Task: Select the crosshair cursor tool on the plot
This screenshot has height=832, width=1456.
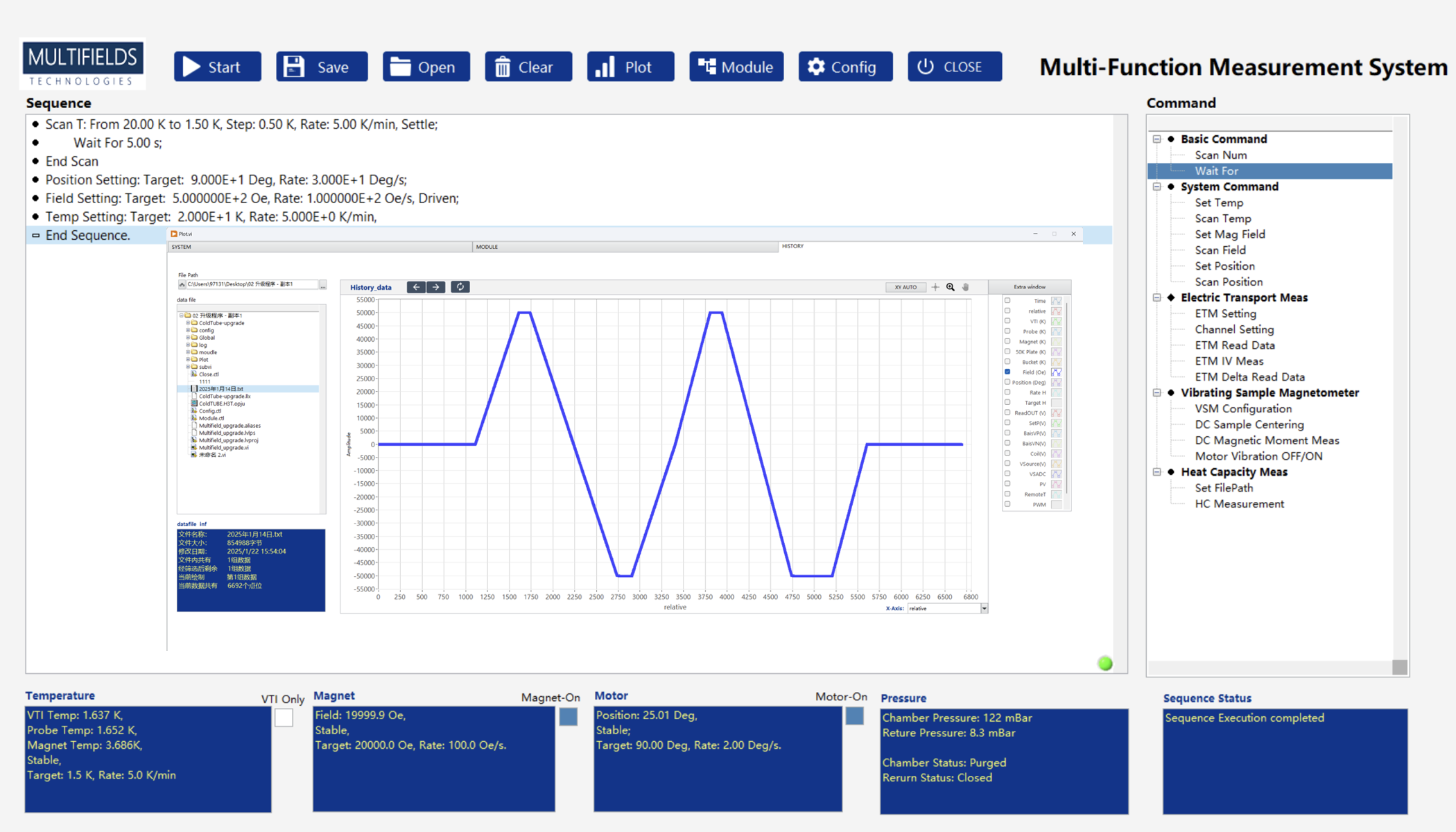Action: [x=935, y=287]
